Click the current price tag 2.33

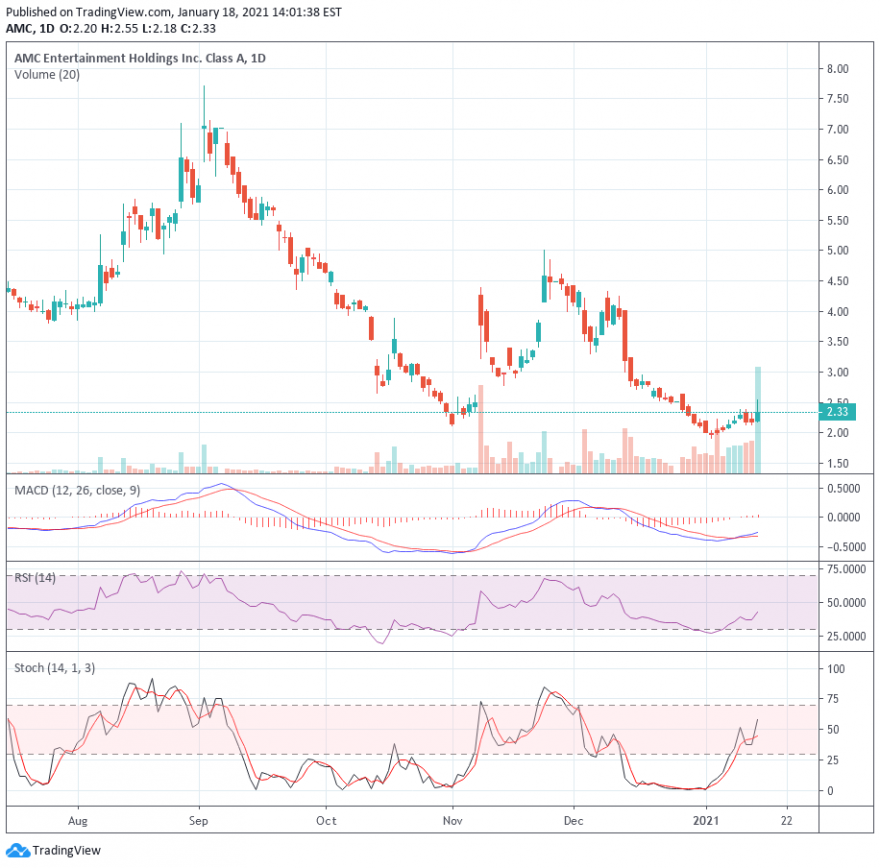pos(837,412)
